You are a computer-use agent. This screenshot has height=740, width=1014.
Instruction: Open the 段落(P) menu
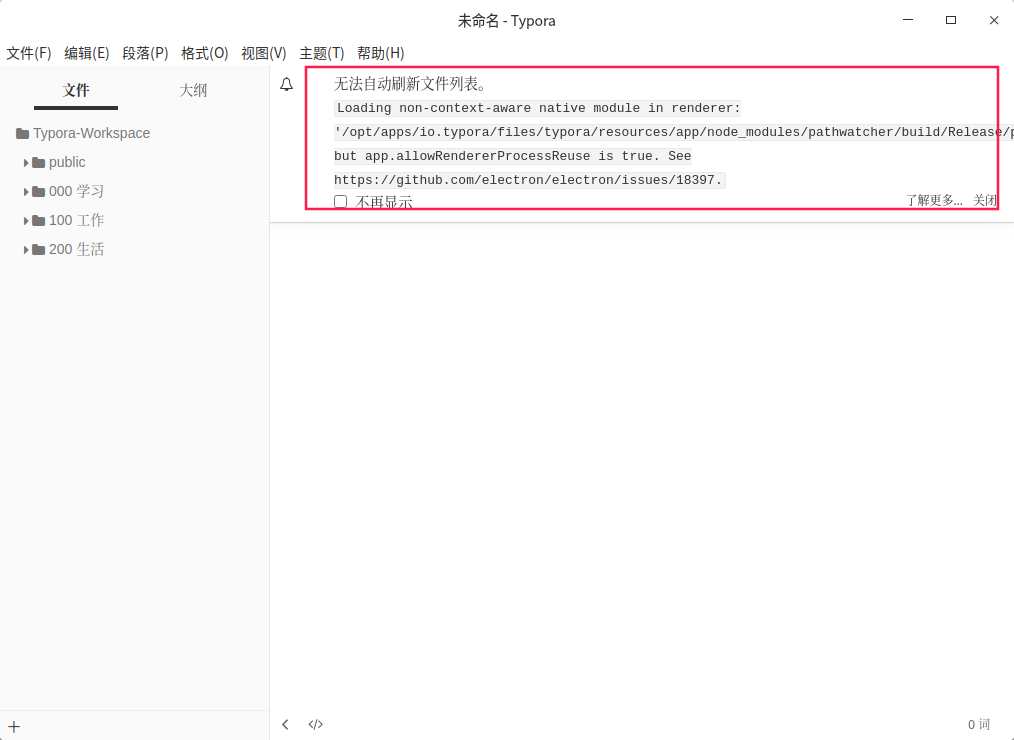146,53
